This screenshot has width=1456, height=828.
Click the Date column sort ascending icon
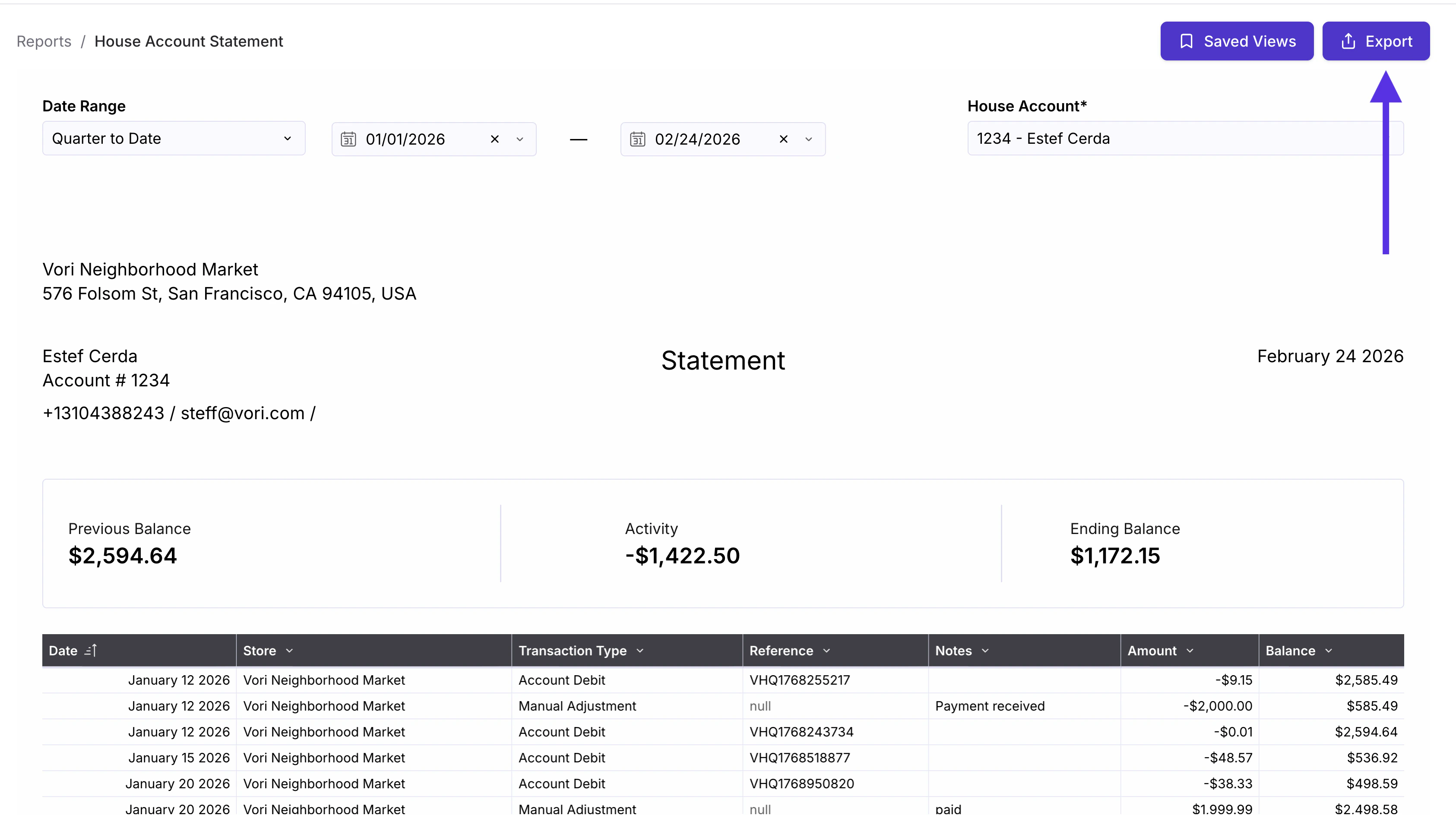pos(91,650)
